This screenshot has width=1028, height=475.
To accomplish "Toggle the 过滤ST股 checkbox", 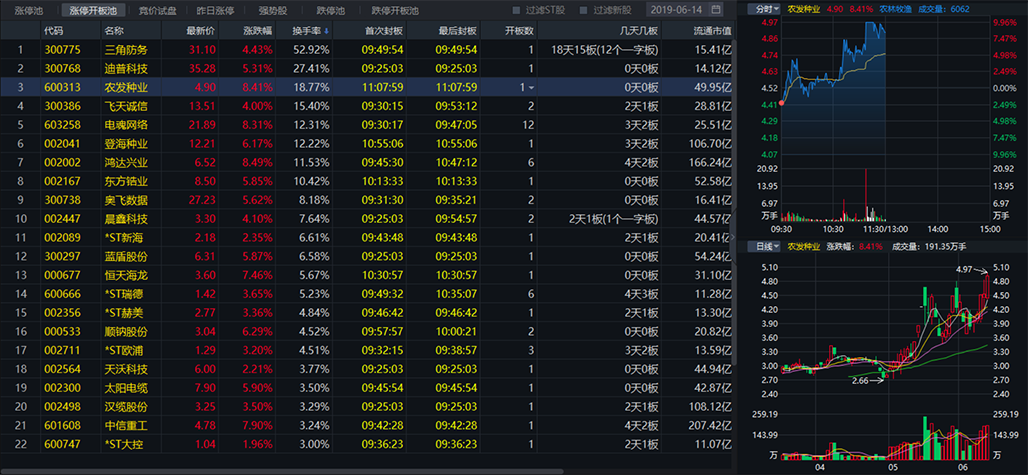I will click(516, 10).
